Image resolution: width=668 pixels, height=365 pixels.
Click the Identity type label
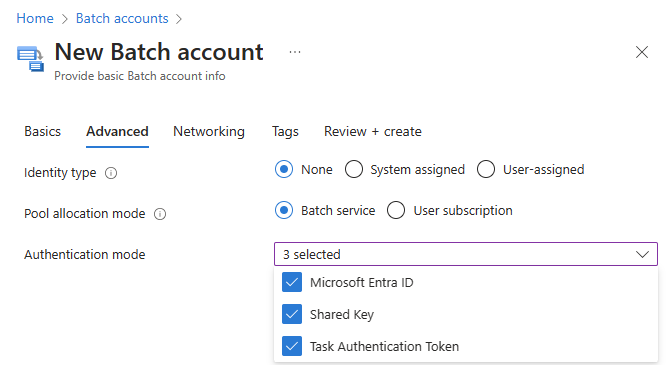60,173
